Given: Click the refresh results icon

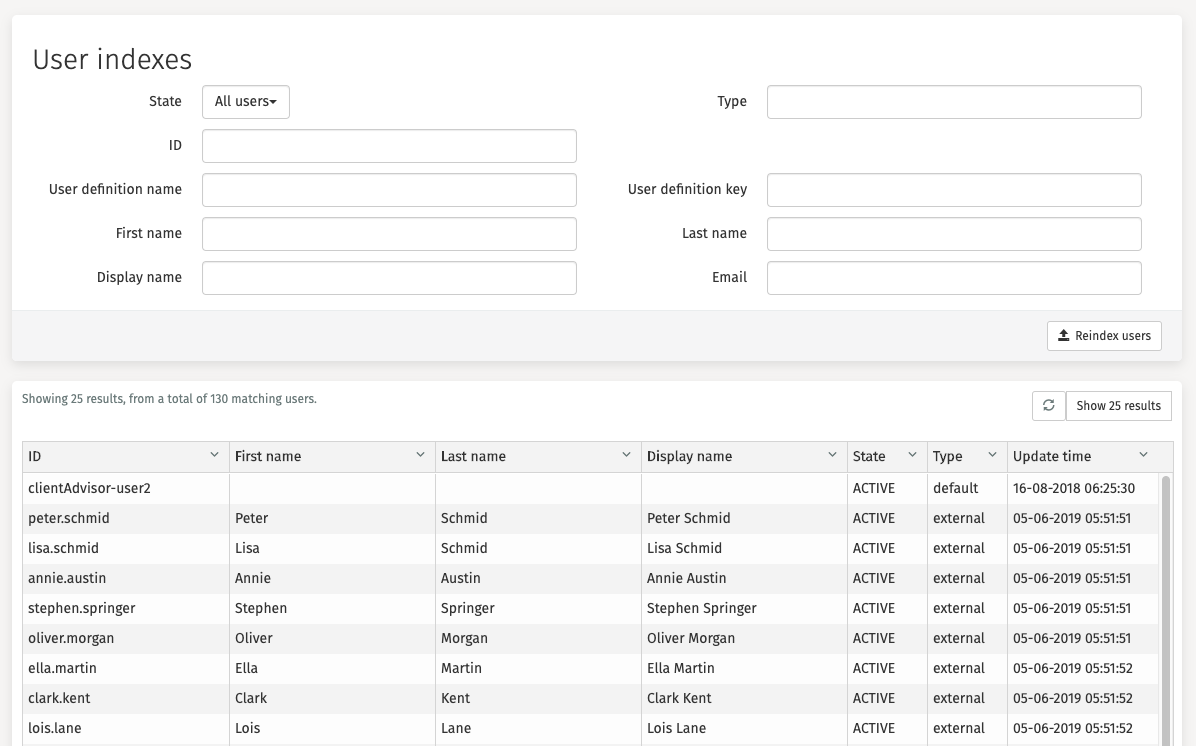Looking at the screenshot, I should coord(1048,405).
